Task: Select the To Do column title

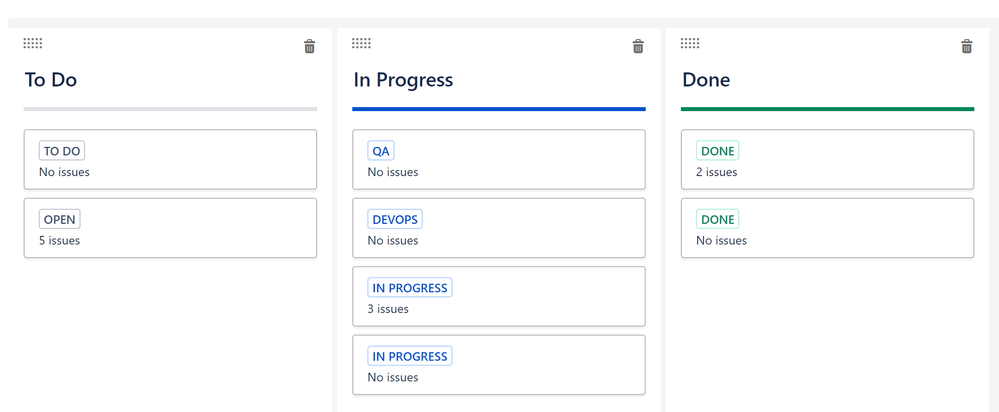Action: pos(51,80)
